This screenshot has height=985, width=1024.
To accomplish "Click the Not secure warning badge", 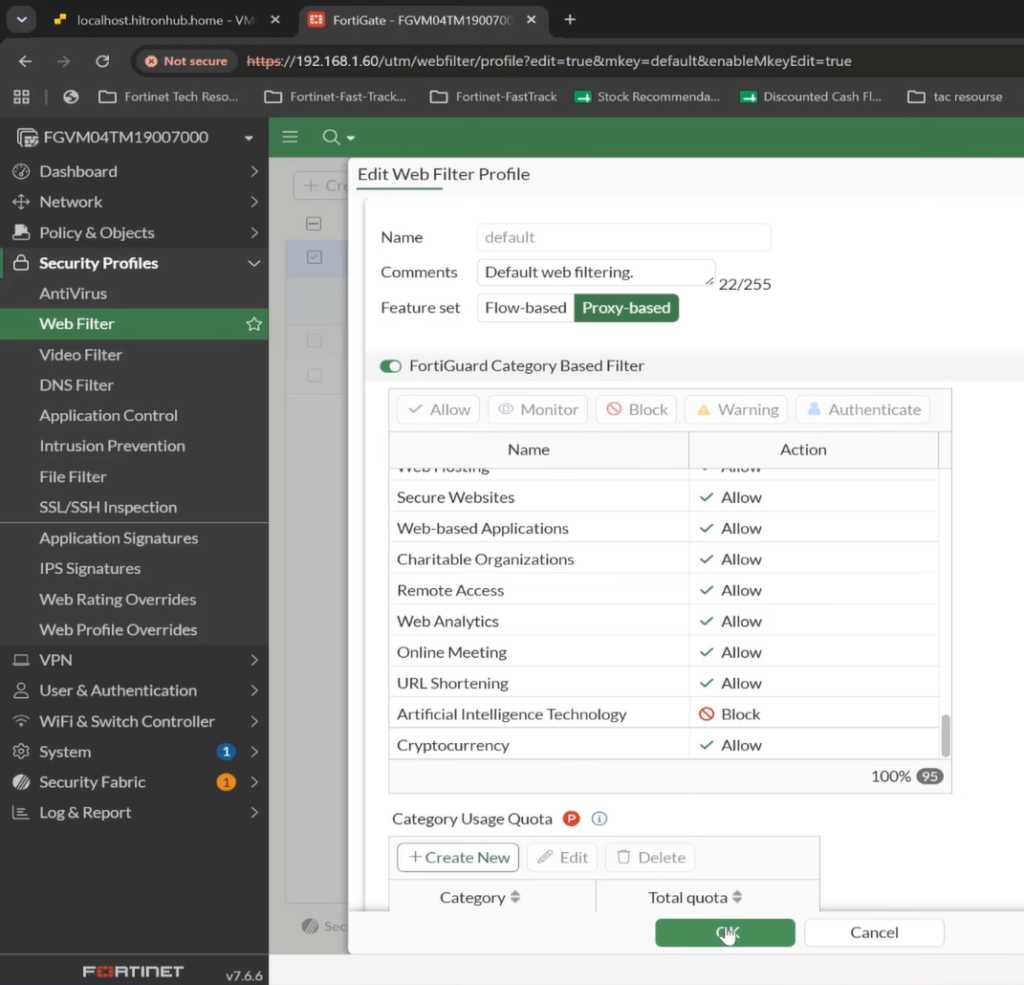I will 186,61.
